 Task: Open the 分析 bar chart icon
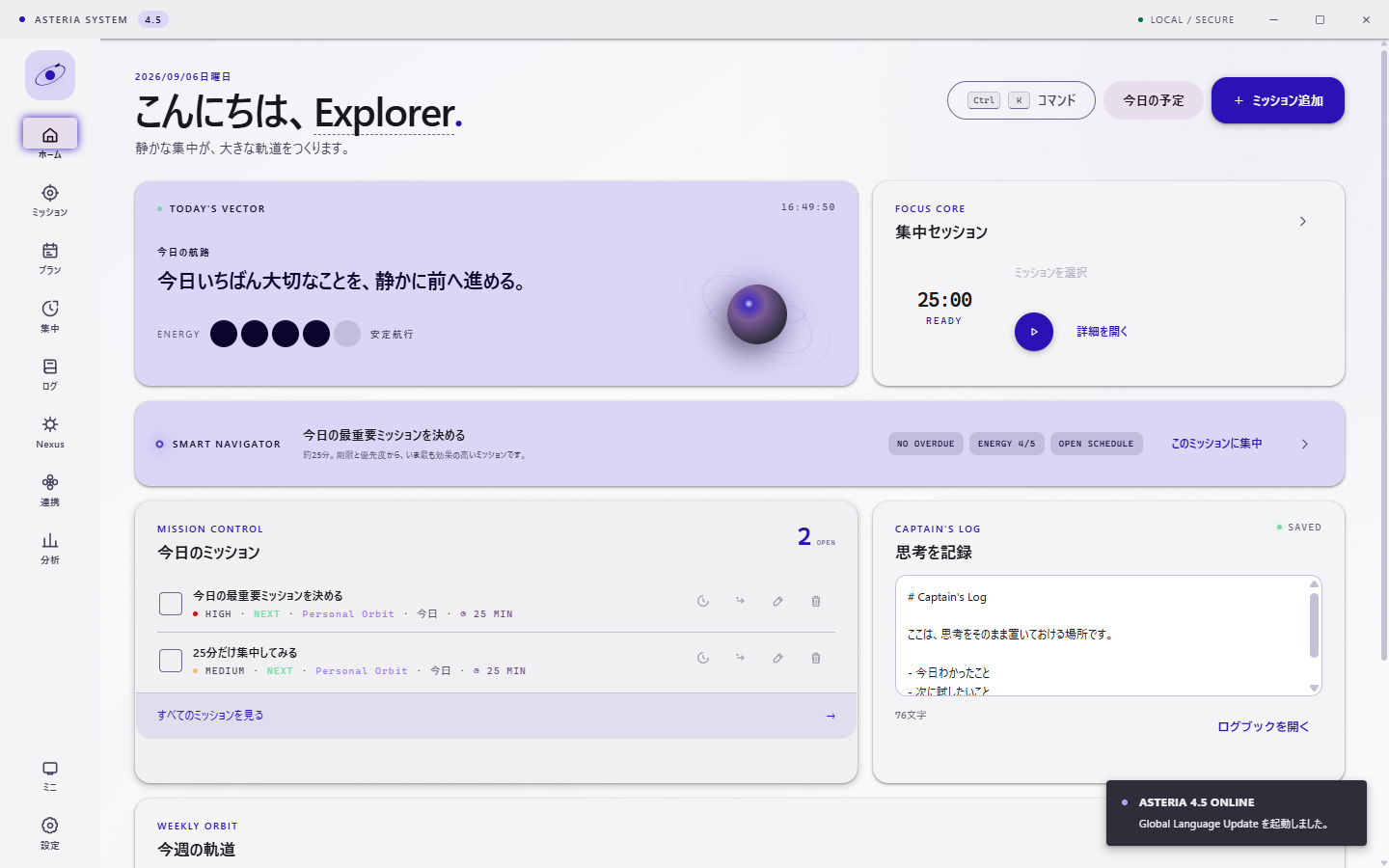[x=50, y=540]
